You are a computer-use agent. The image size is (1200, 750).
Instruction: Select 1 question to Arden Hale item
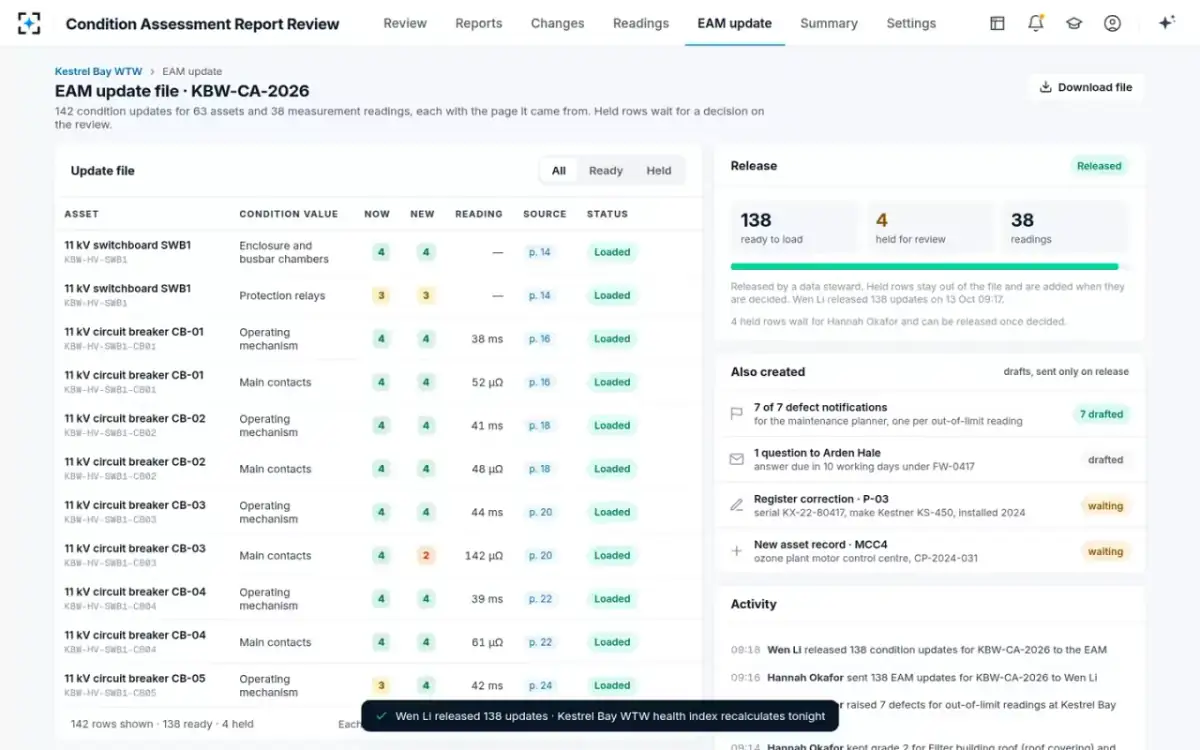coord(930,460)
